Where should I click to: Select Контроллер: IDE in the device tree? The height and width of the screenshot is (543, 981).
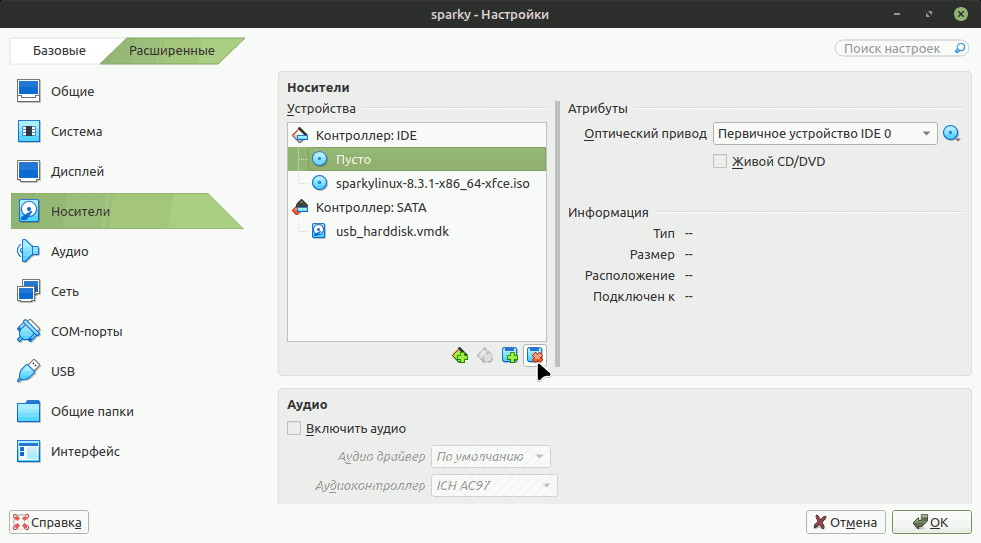click(417, 135)
